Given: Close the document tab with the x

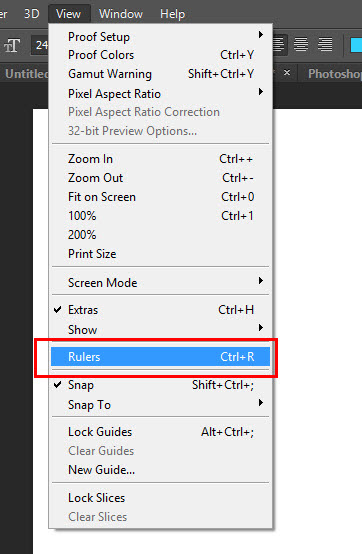Looking at the screenshot, I should (287, 73).
